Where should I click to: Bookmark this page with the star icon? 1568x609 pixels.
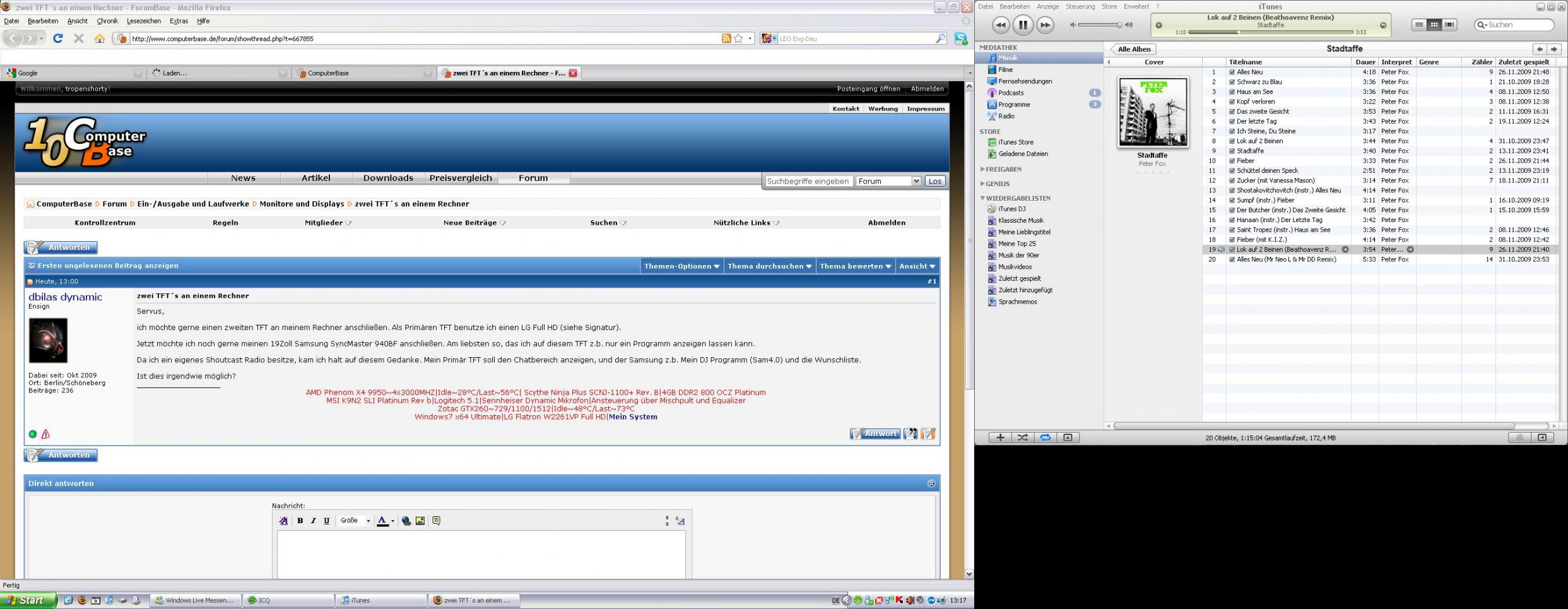[738, 38]
